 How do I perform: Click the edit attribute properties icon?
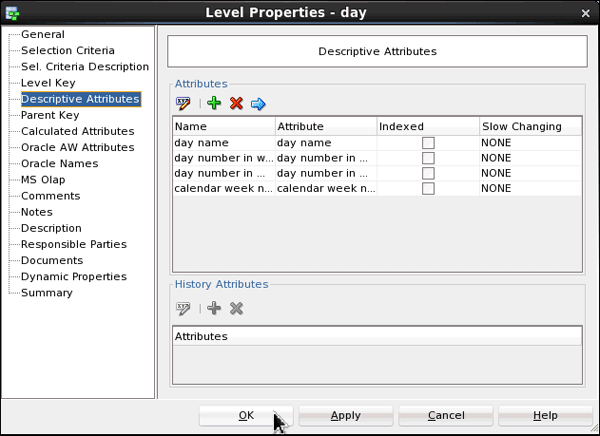[183, 103]
